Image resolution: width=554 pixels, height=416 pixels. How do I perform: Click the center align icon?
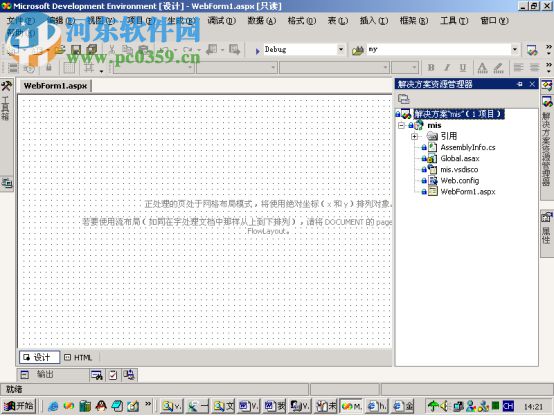pos(534,67)
